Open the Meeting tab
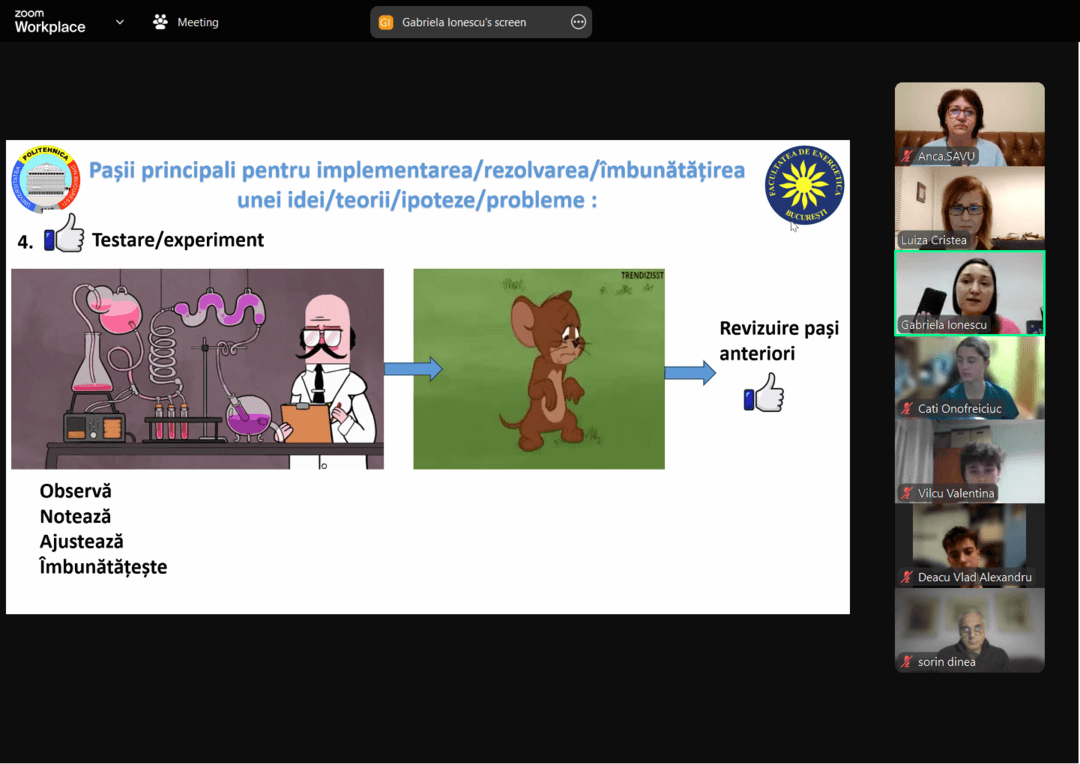 click(186, 22)
